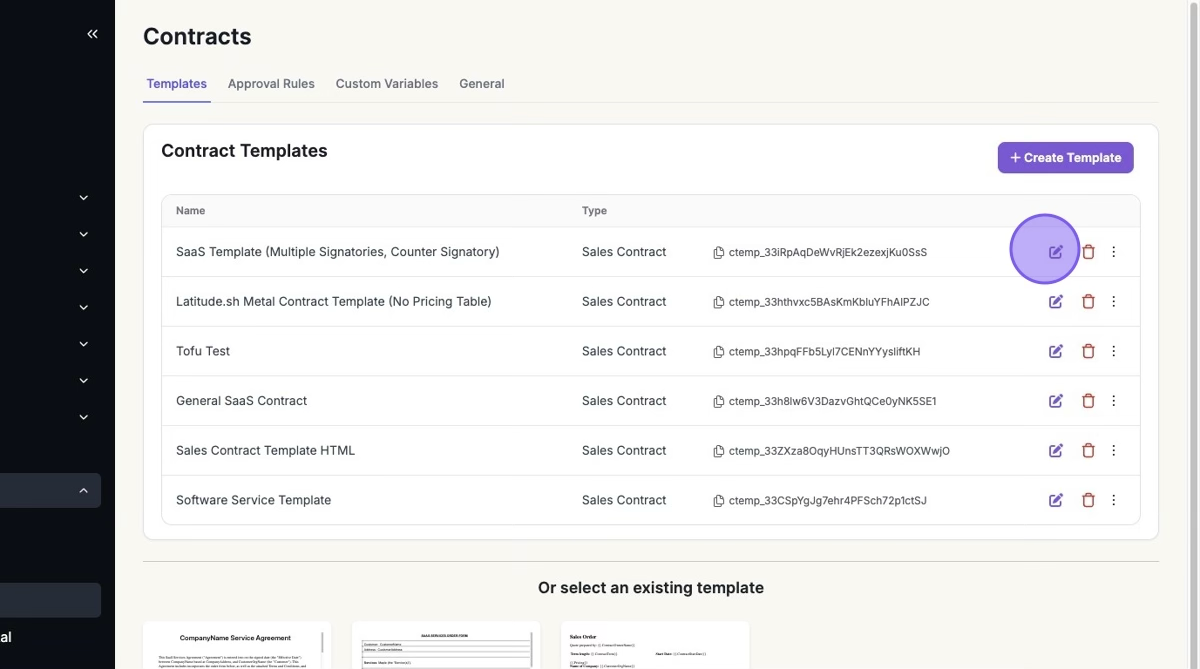Expand the first sidebar section chevron

coord(83,198)
